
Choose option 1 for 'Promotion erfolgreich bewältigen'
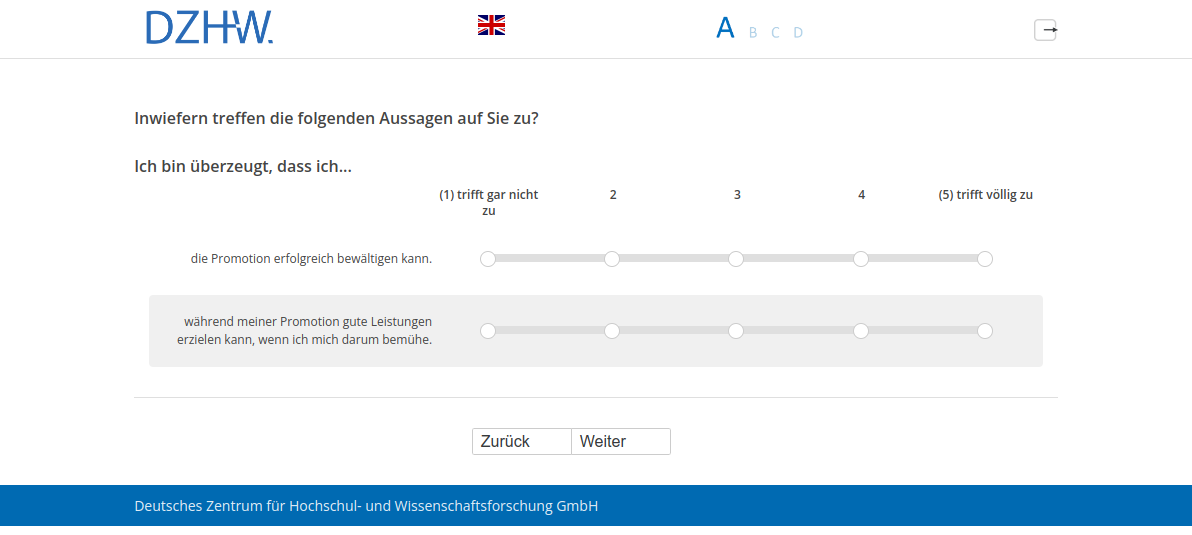[x=488, y=259]
